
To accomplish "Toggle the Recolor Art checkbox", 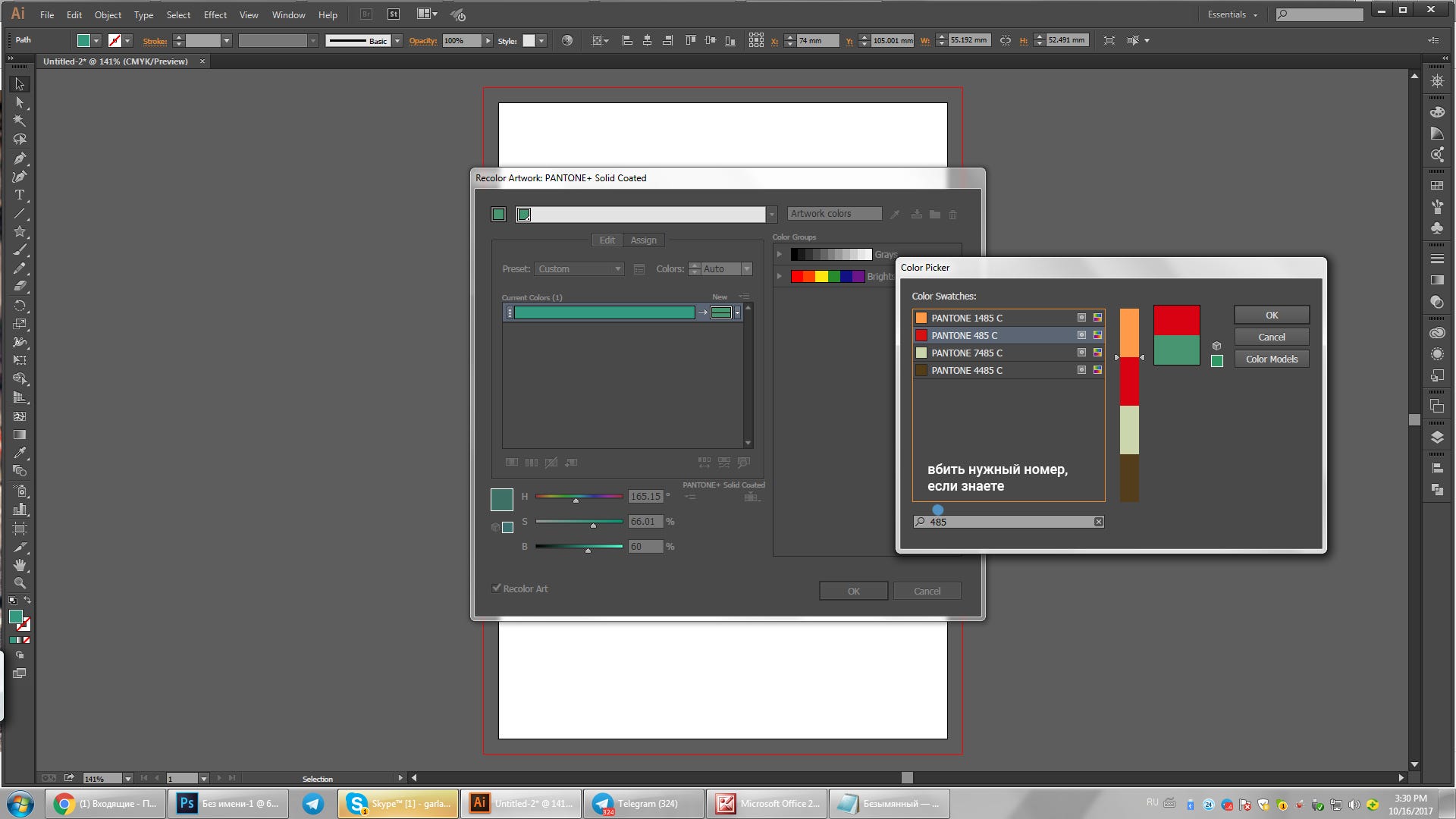I will point(497,588).
